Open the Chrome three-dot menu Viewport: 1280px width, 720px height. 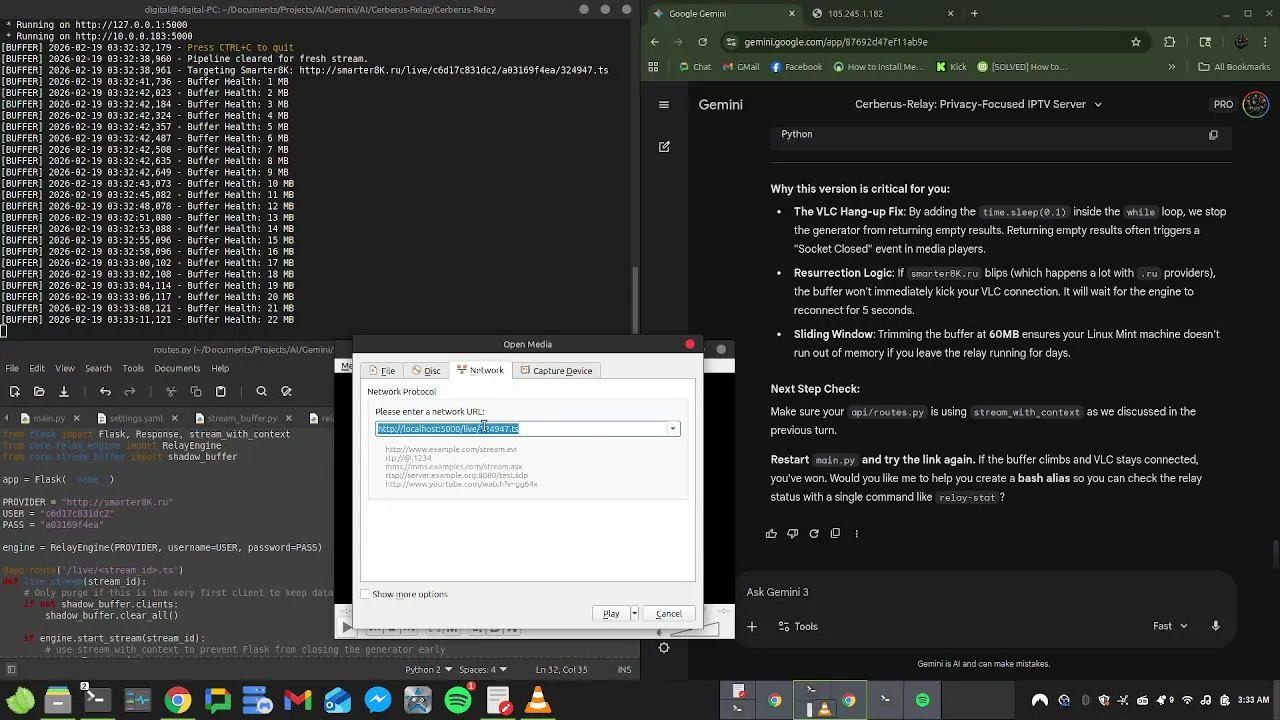tap(1267, 42)
